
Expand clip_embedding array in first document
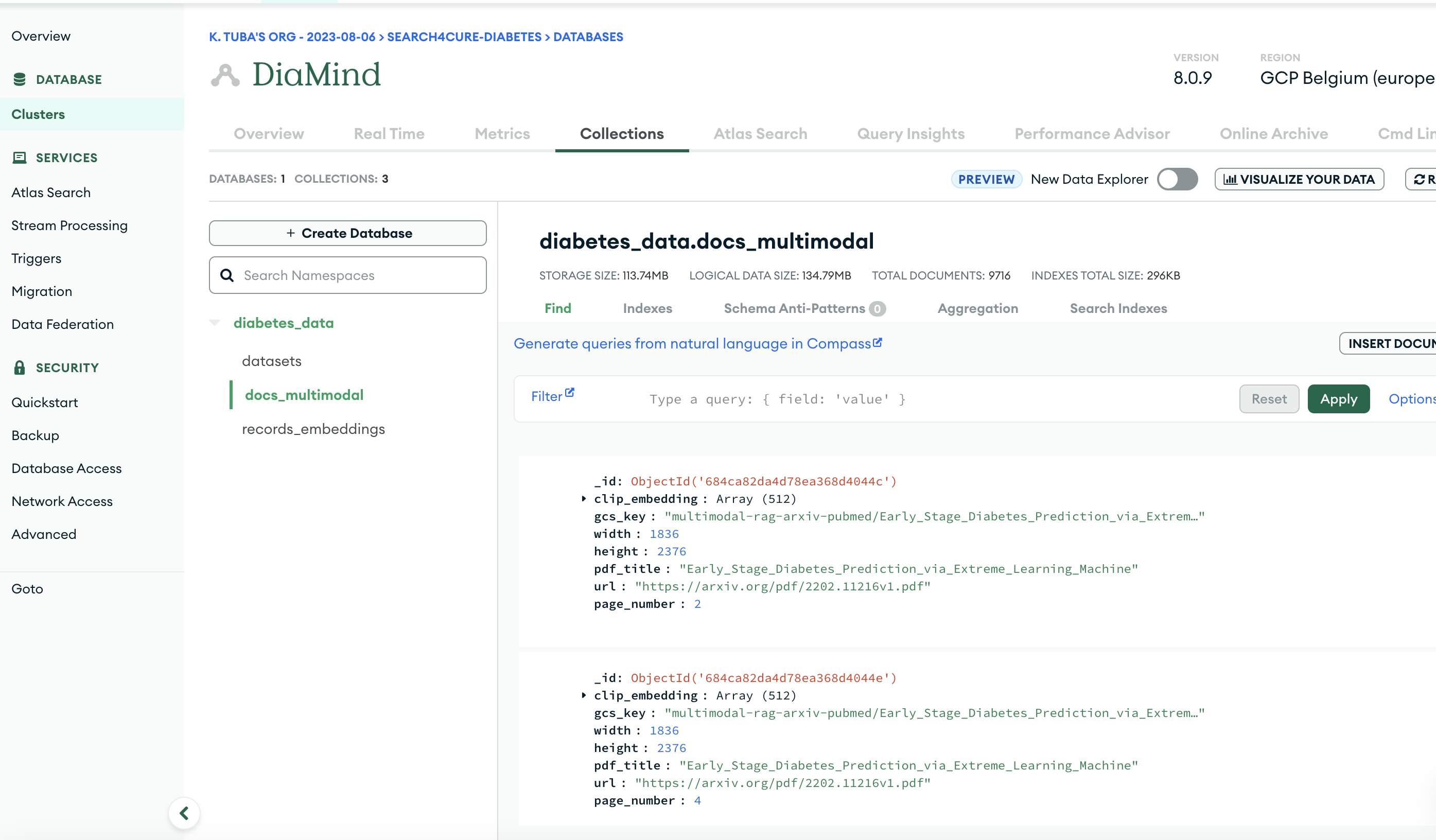point(584,499)
